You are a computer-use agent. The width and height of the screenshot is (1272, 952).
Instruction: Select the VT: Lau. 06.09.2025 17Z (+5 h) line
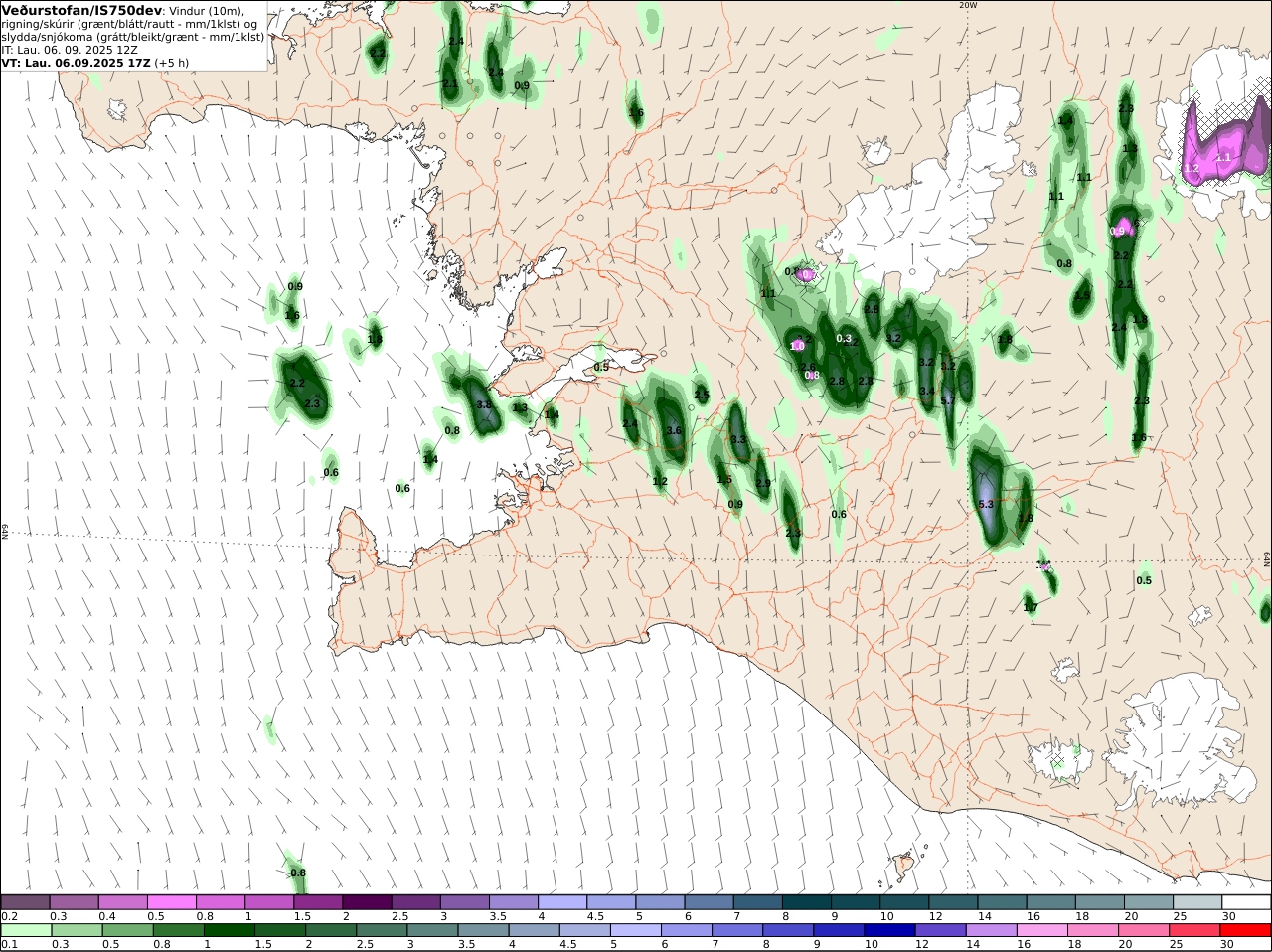click(95, 62)
